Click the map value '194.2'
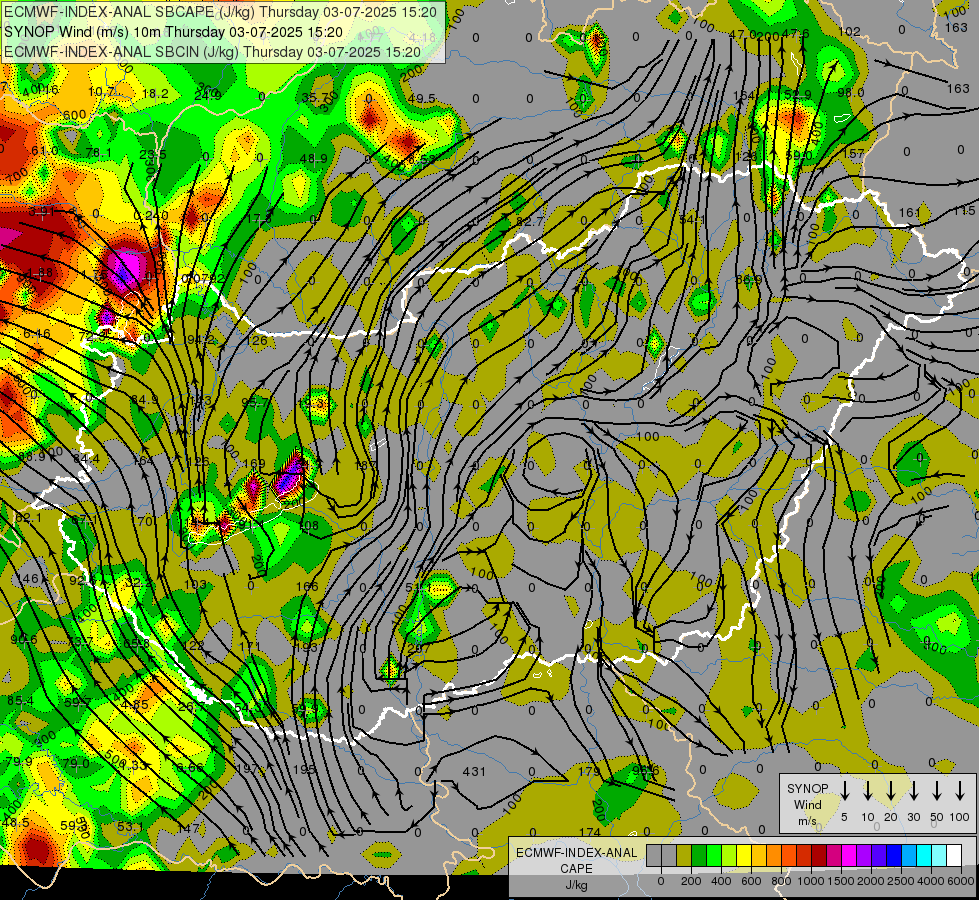 [200, 340]
